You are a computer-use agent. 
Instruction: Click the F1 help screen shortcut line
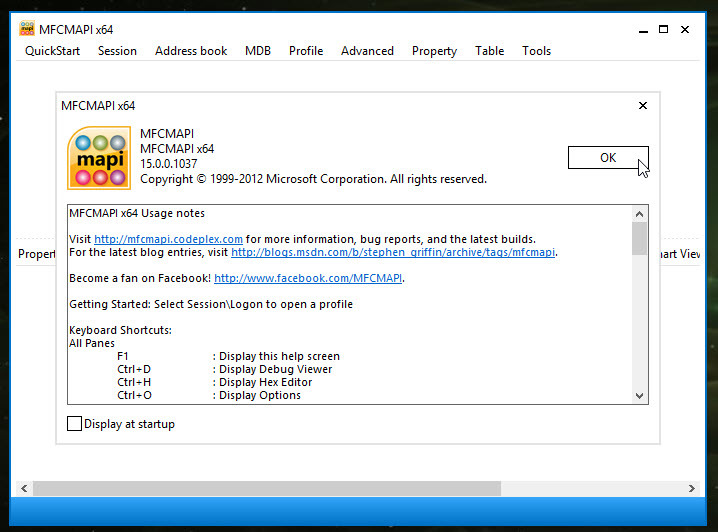coord(228,356)
